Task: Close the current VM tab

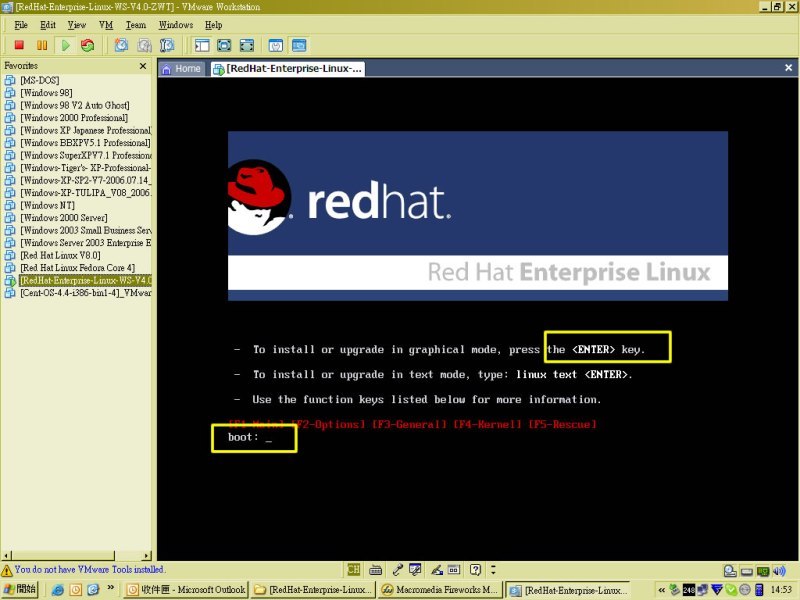Action: pyautogui.click(x=788, y=67)
